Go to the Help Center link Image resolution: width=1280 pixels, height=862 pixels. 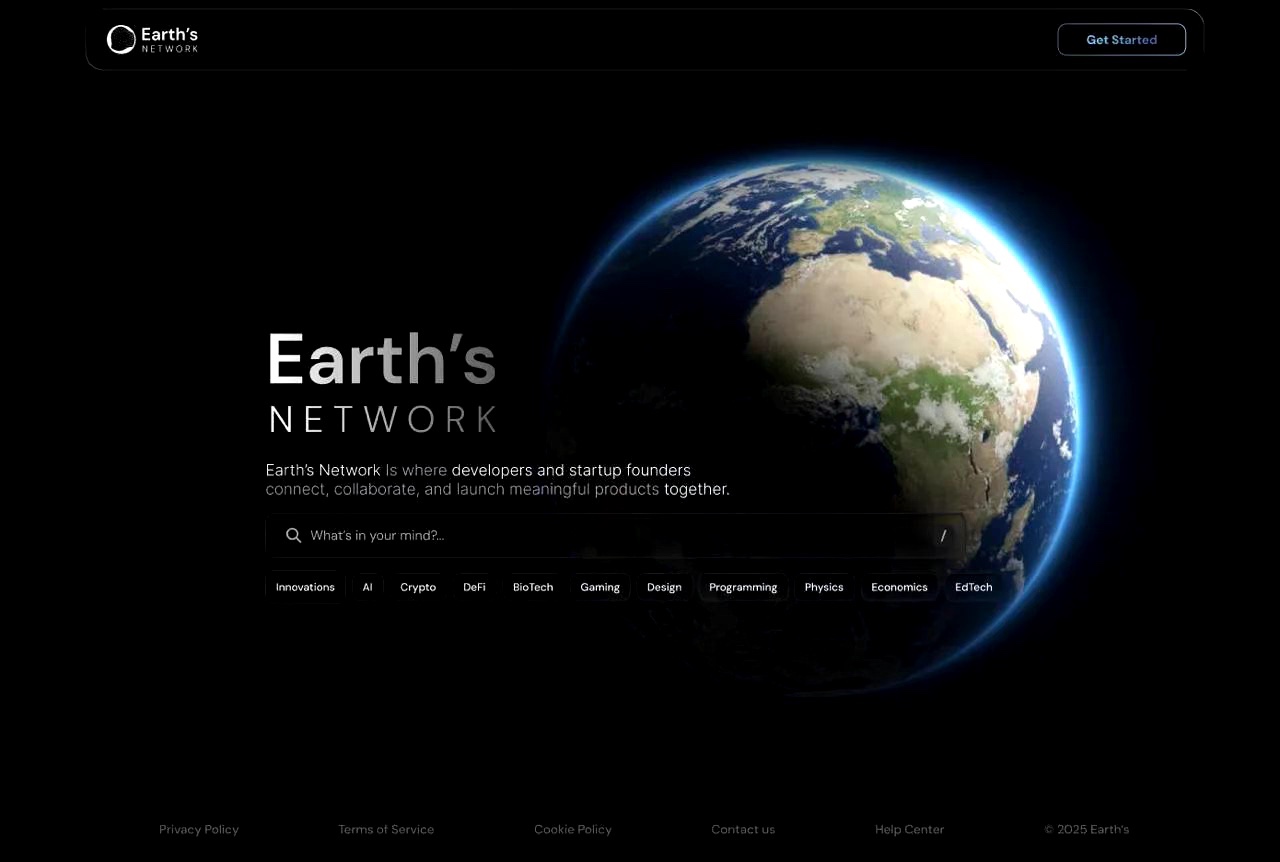909,829
